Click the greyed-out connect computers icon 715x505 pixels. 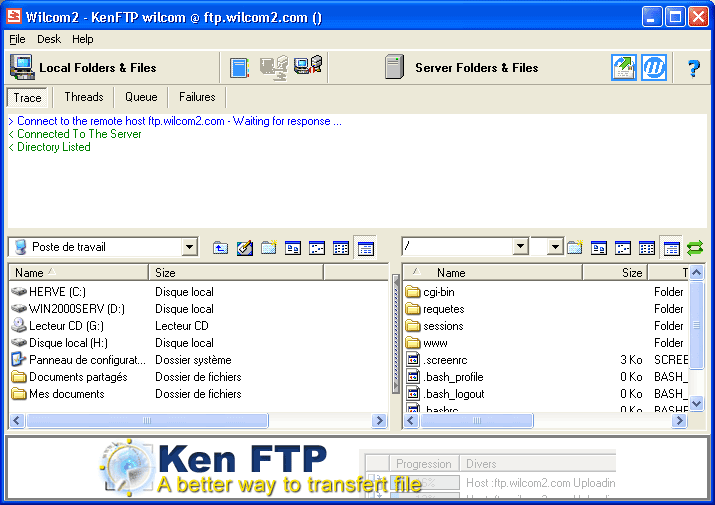point(274,68)
